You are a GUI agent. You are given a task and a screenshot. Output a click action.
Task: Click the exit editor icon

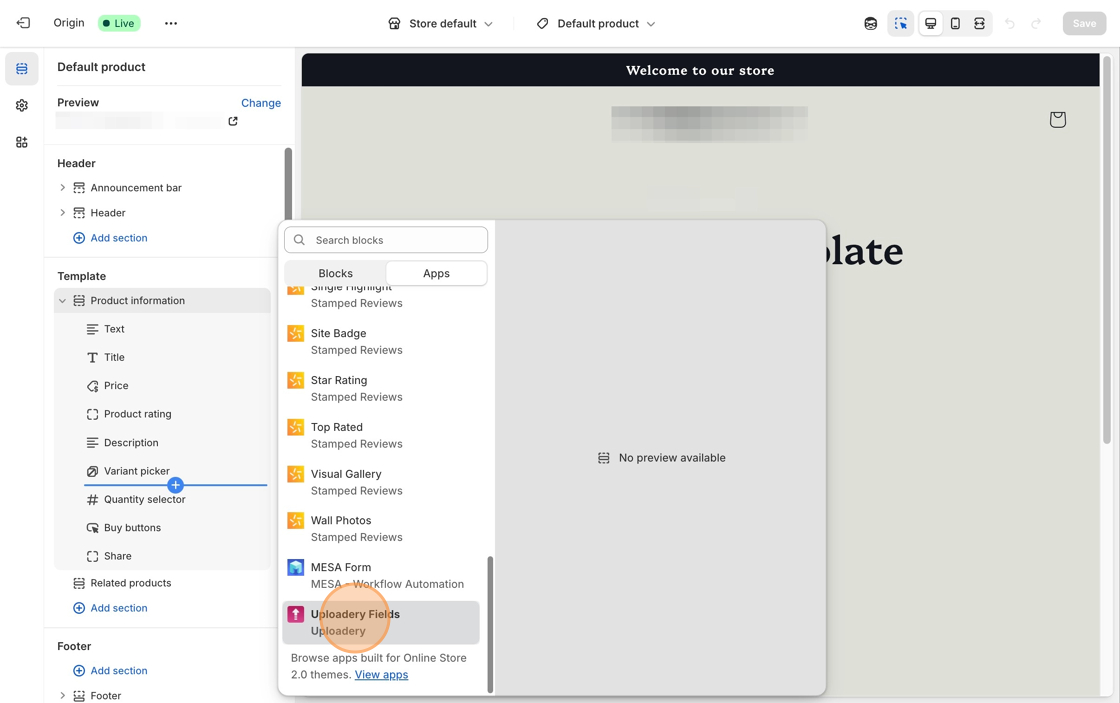point(23,23)
